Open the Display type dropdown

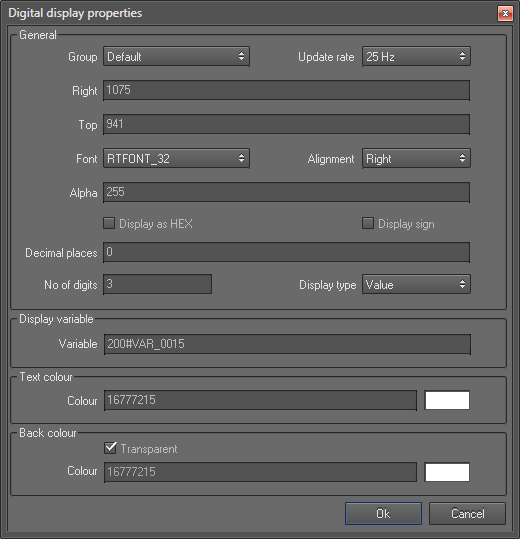point(416,284)
